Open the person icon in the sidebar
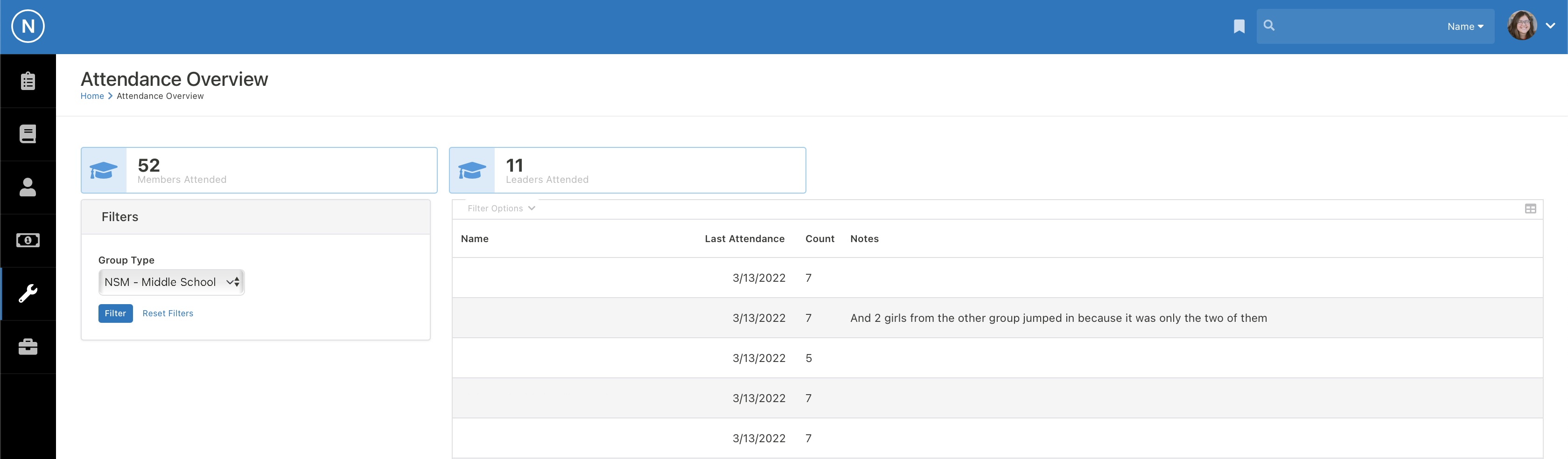The height and width of the screenshot is (459, 1568). [28, 187]
